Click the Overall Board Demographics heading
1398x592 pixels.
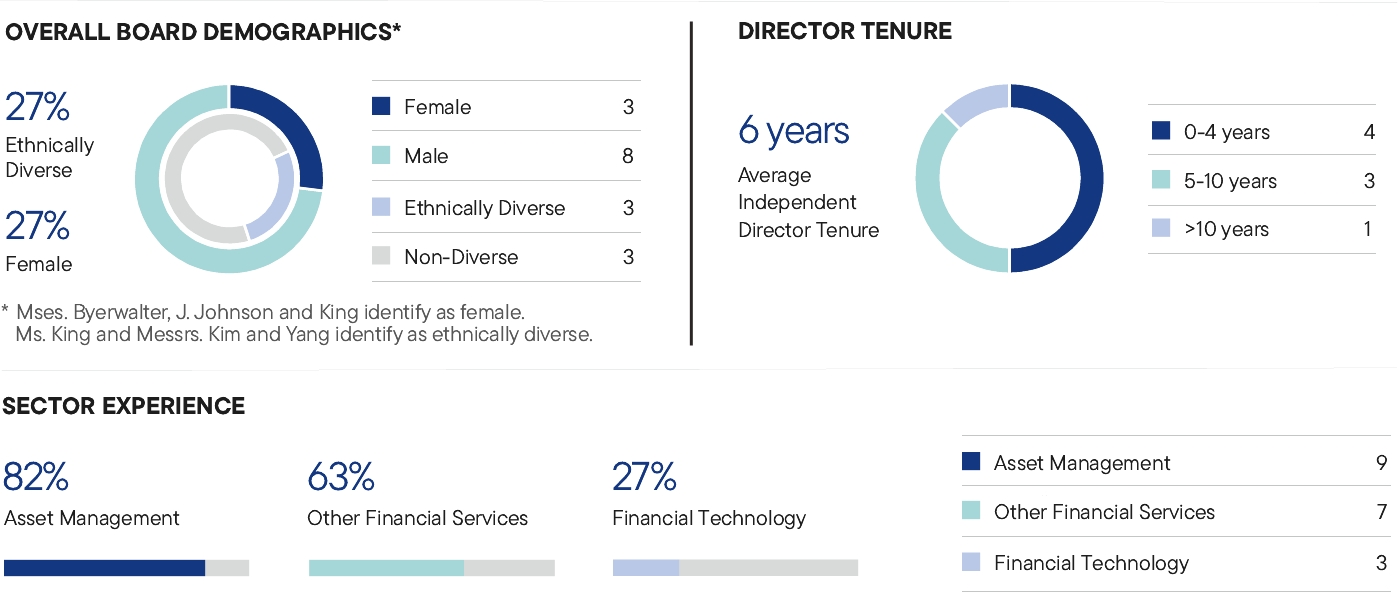[x=203, y=32]
